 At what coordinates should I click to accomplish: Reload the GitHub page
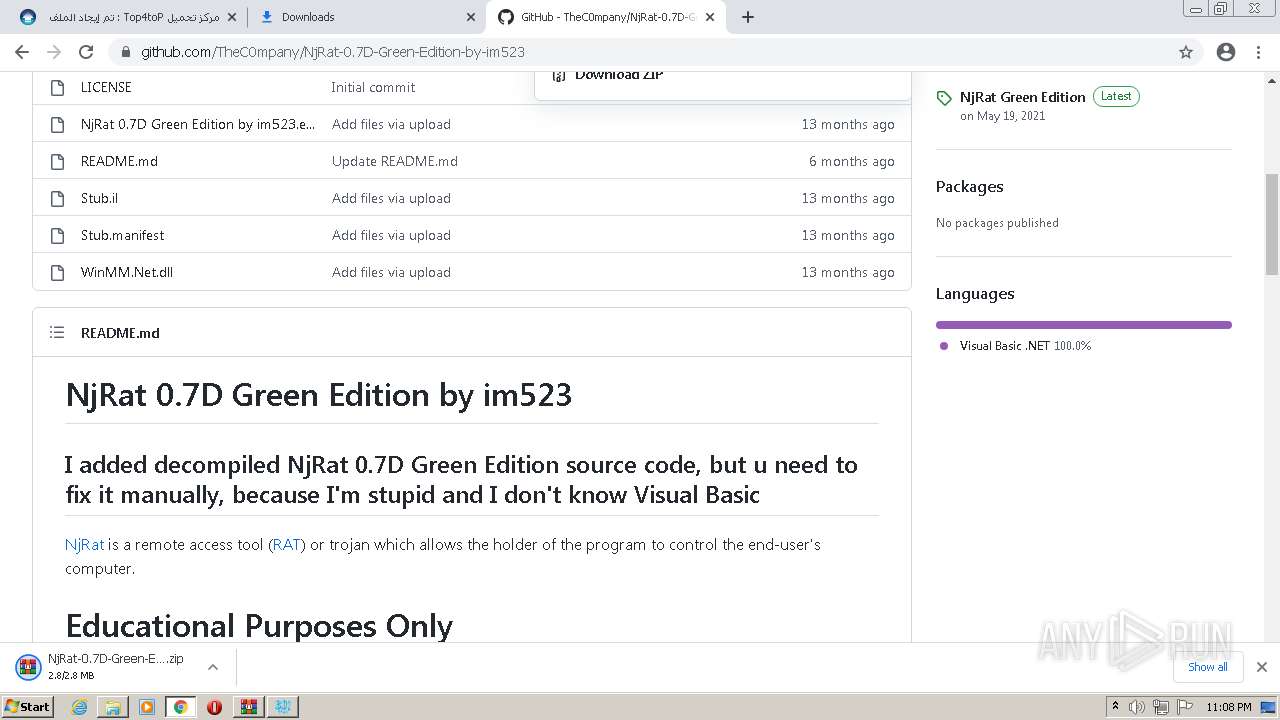(86, 52)
